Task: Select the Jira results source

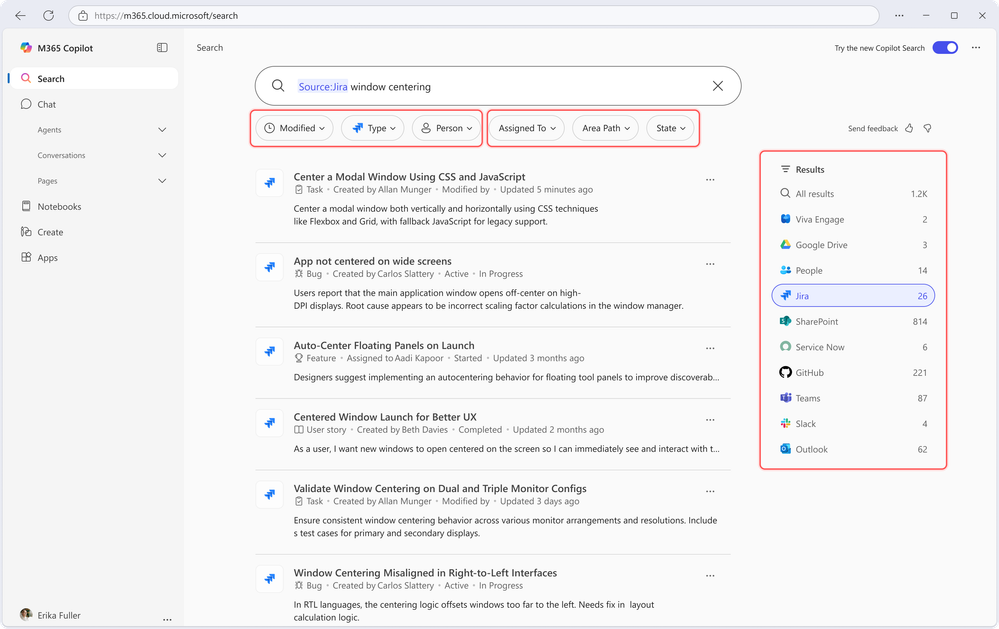Action: (x=853, y=296)
